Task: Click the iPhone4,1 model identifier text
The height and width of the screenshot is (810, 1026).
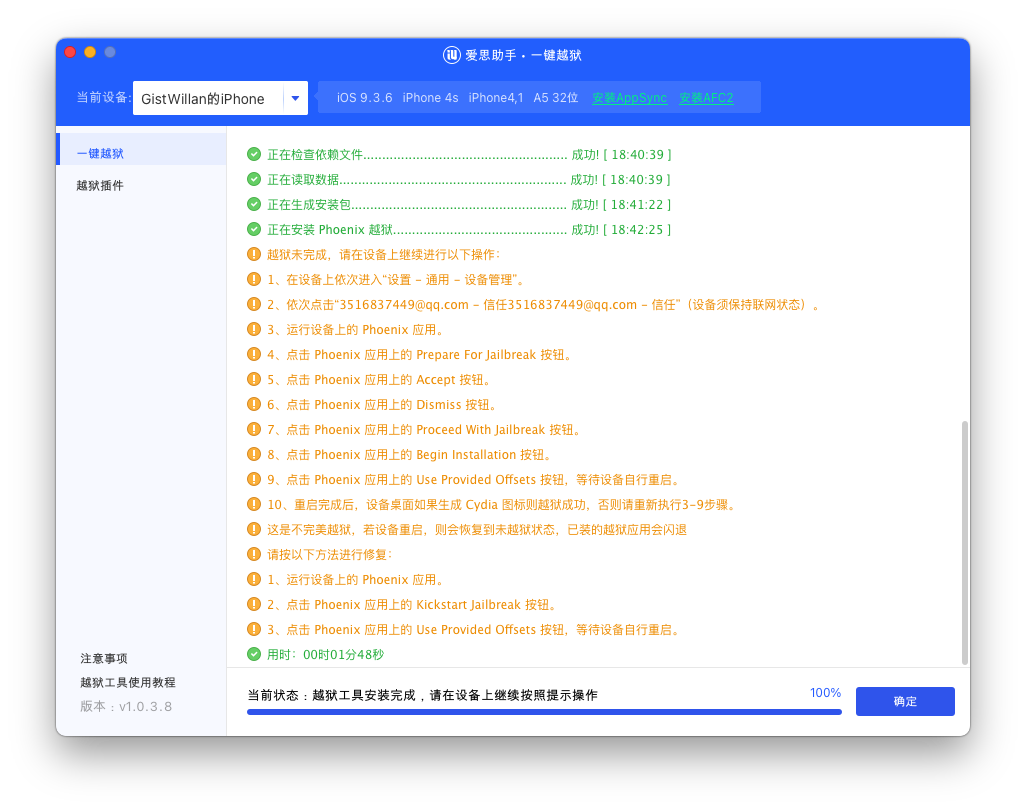Action: (496, 97)
